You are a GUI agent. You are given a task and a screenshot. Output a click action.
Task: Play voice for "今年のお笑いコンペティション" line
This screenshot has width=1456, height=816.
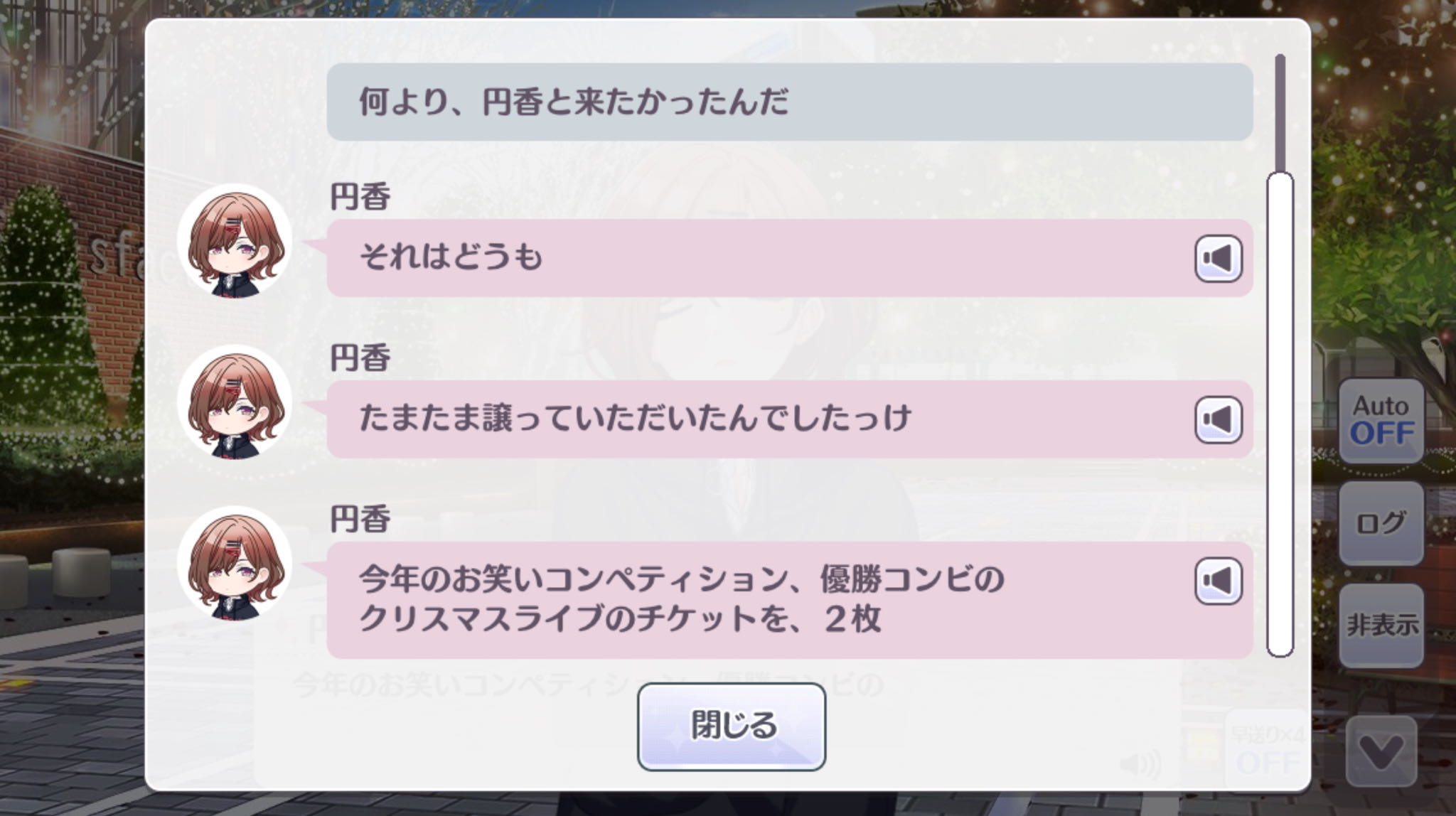(1218, 581)
